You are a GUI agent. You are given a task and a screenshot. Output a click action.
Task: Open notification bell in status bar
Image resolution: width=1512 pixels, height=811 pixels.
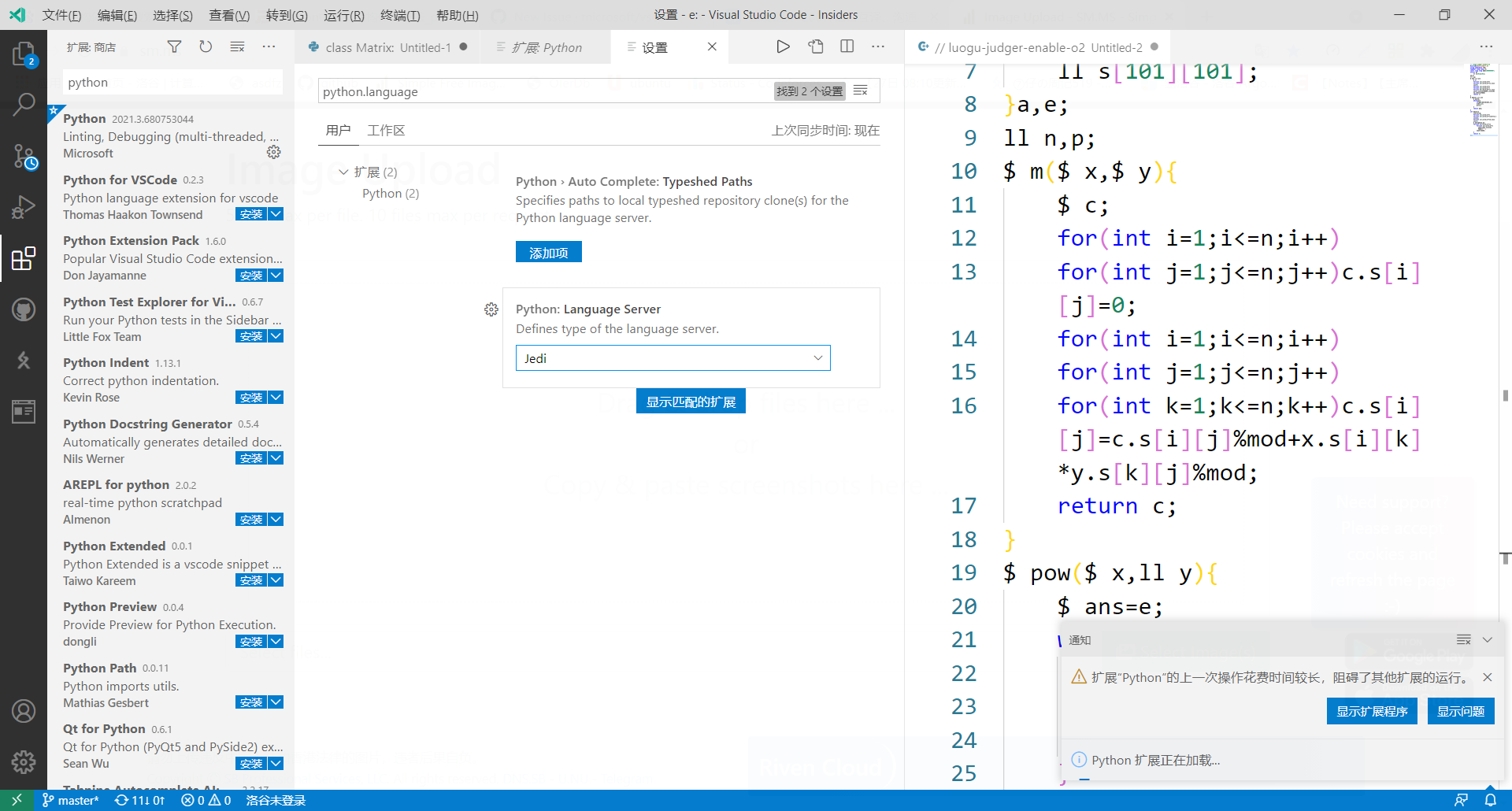pyautogui.click(x=1490, y=800)
